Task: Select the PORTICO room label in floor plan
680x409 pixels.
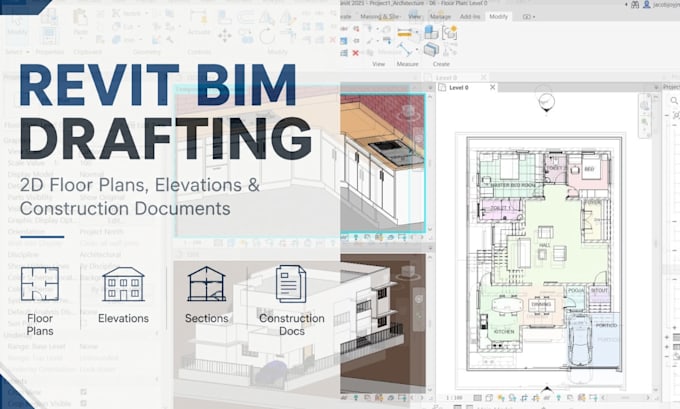Action: pyautogui.click(x=606, y=325)
